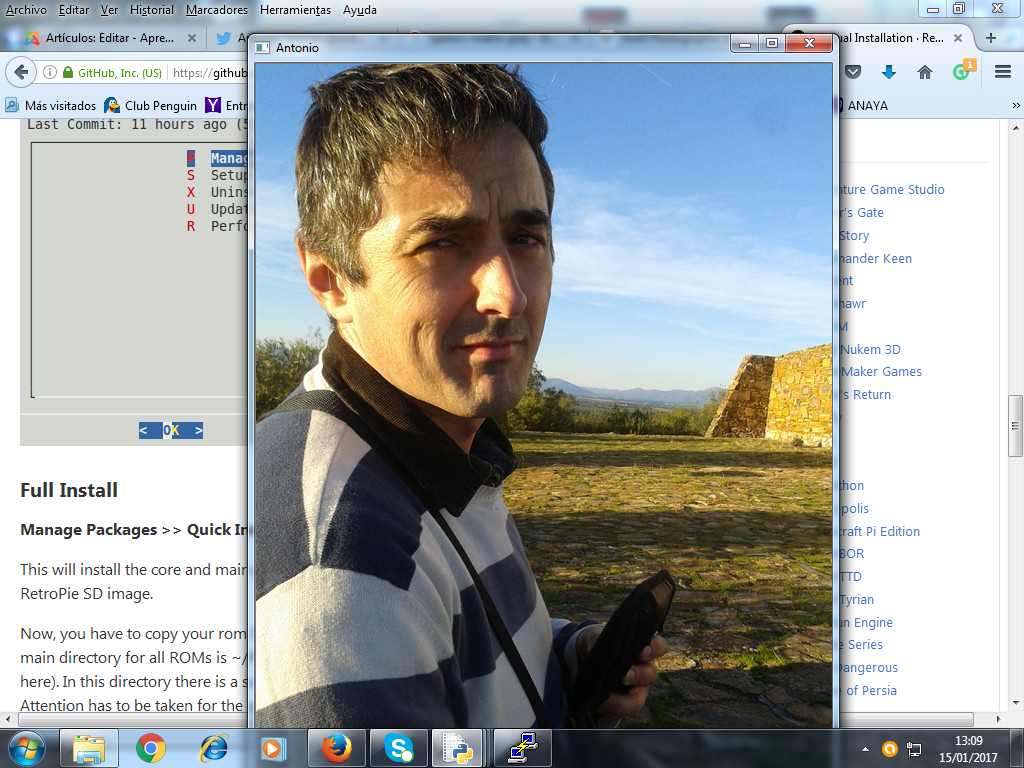Go back with the Firefox back arrow

(x=21, y=72)
